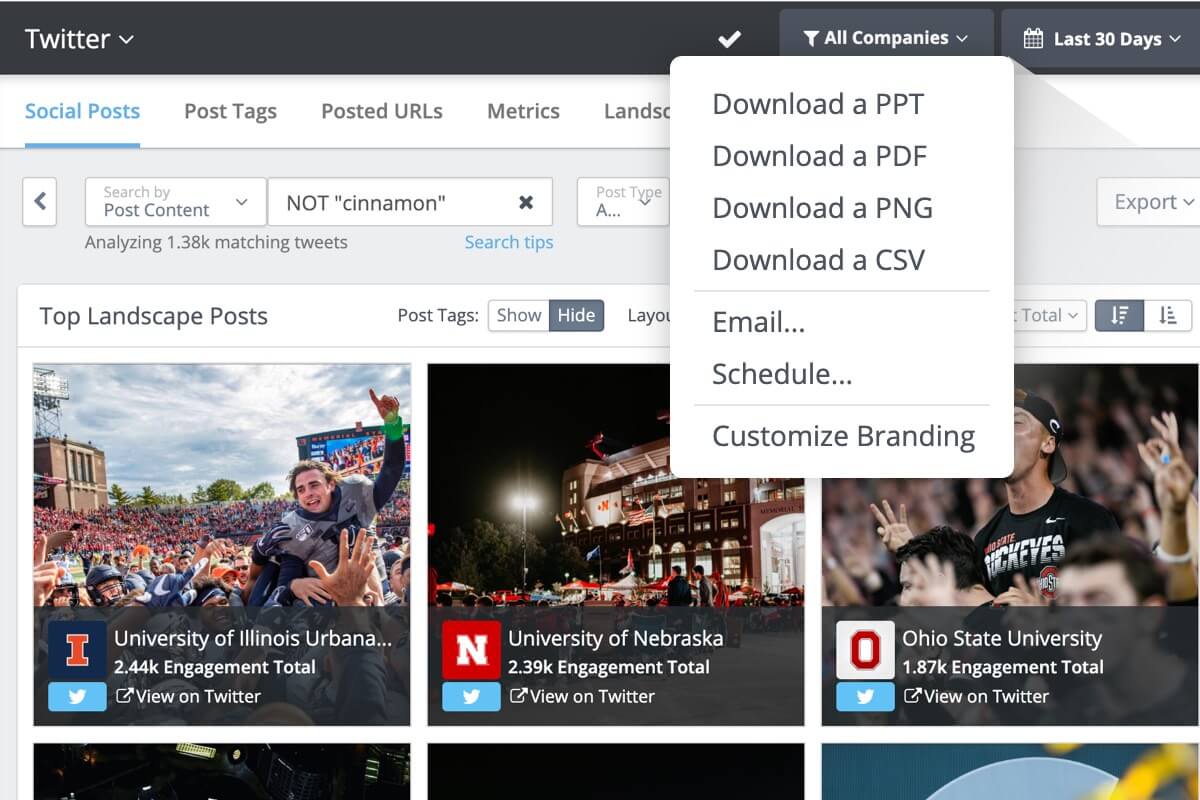The image size is (1200, 800).
Task: Click the filter funnel icon beside All Companies
Action: (811, 39)
